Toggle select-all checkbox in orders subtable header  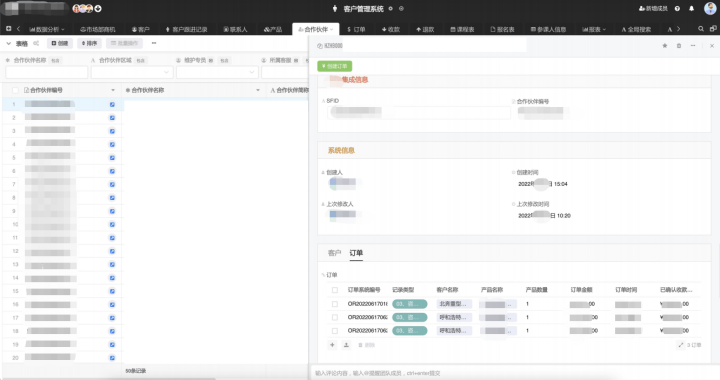335,290
